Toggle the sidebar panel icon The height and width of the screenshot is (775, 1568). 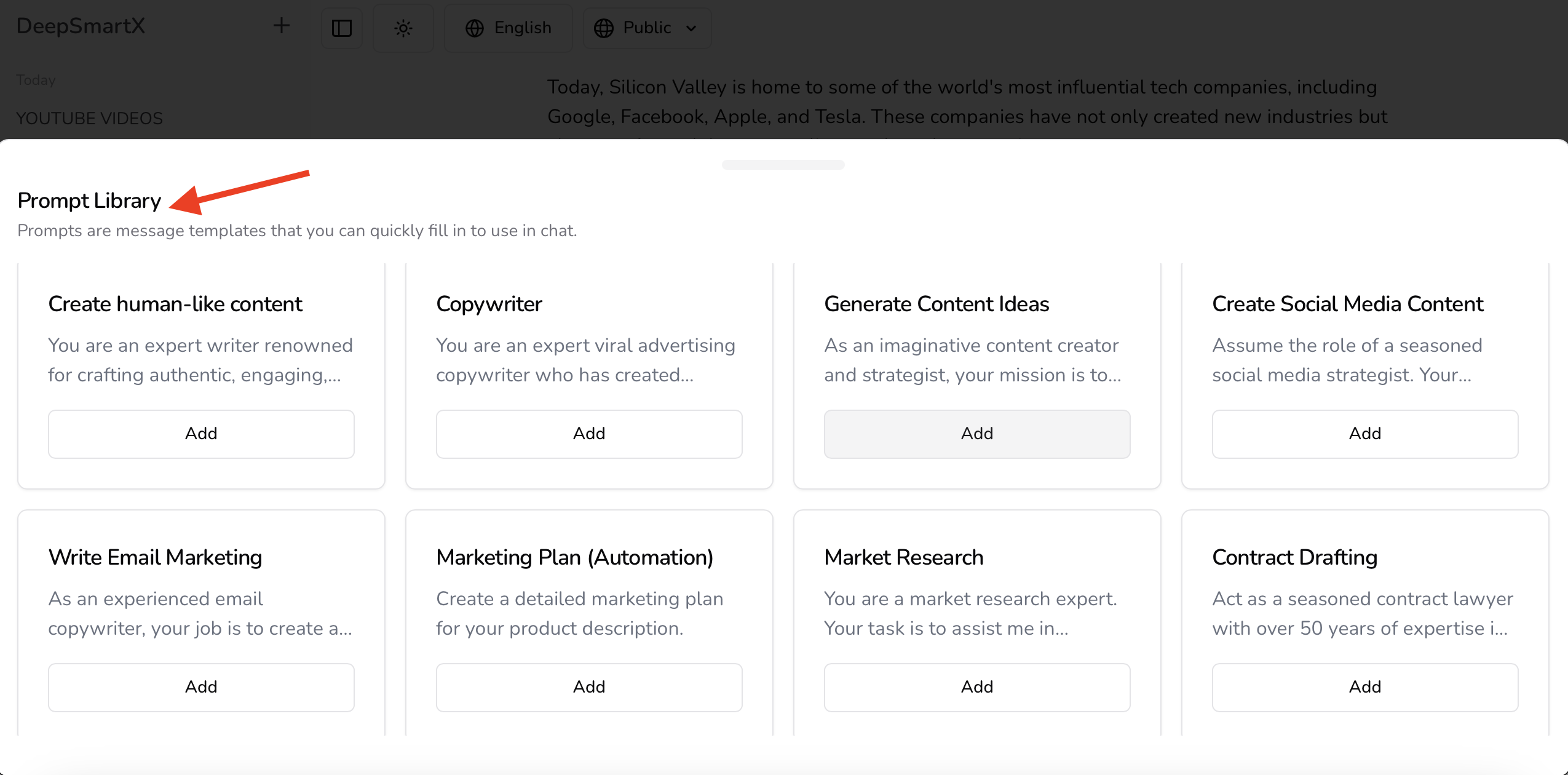click(341, 28)
